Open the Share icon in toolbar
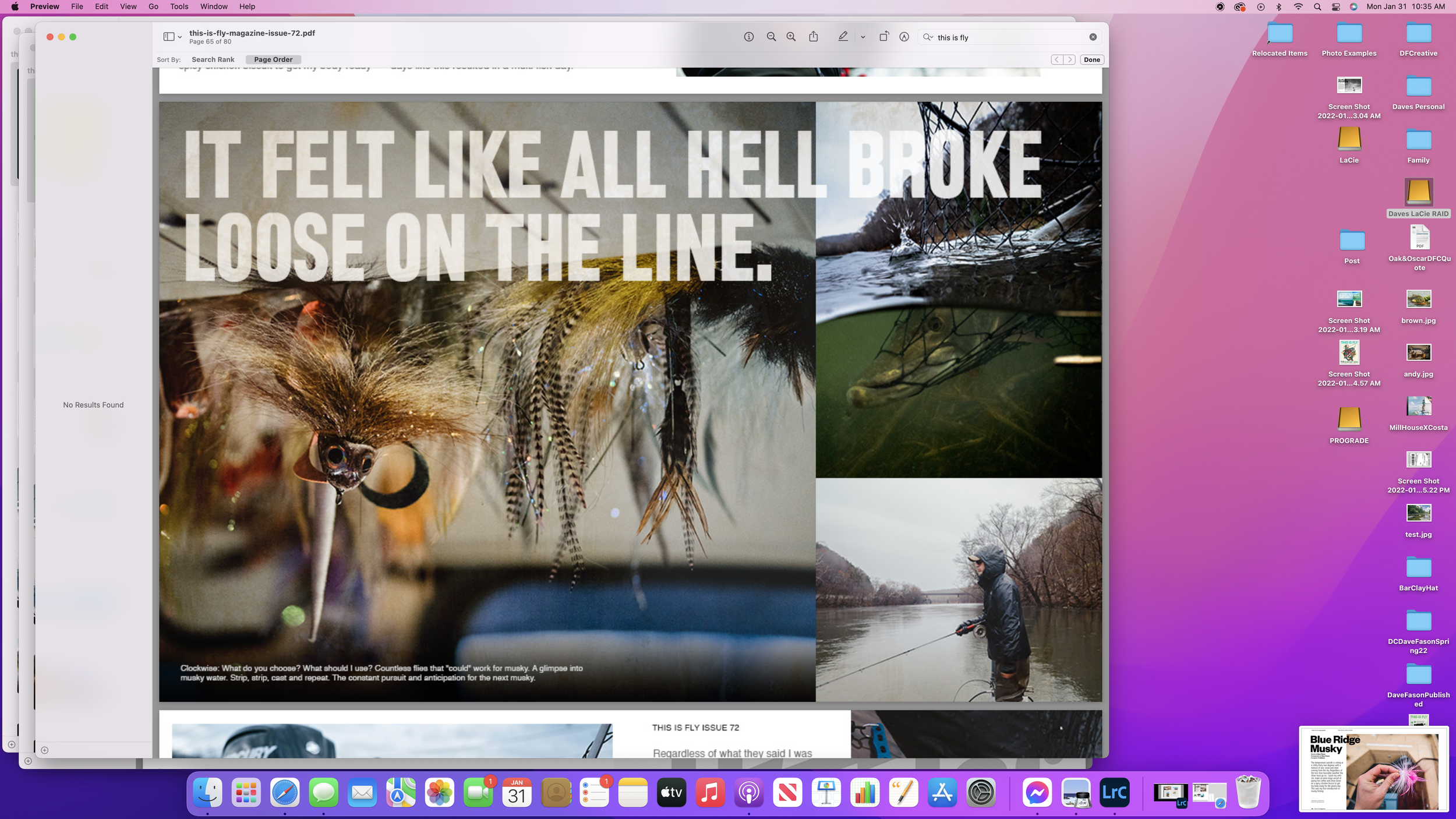The width and height of the screenshot is (1456, 819). tap(813, 37)
